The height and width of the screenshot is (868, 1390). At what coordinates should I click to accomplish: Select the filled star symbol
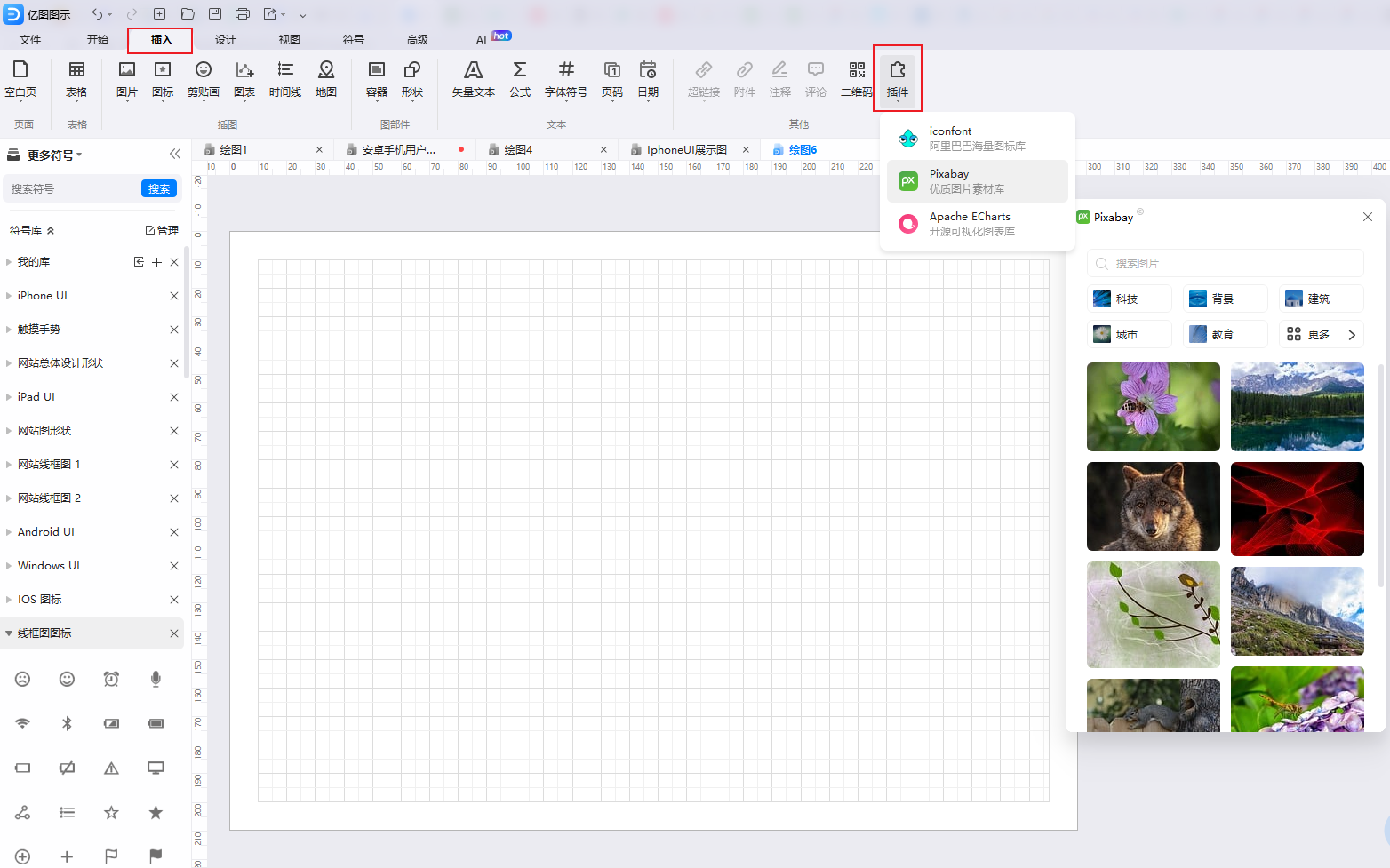156,812
